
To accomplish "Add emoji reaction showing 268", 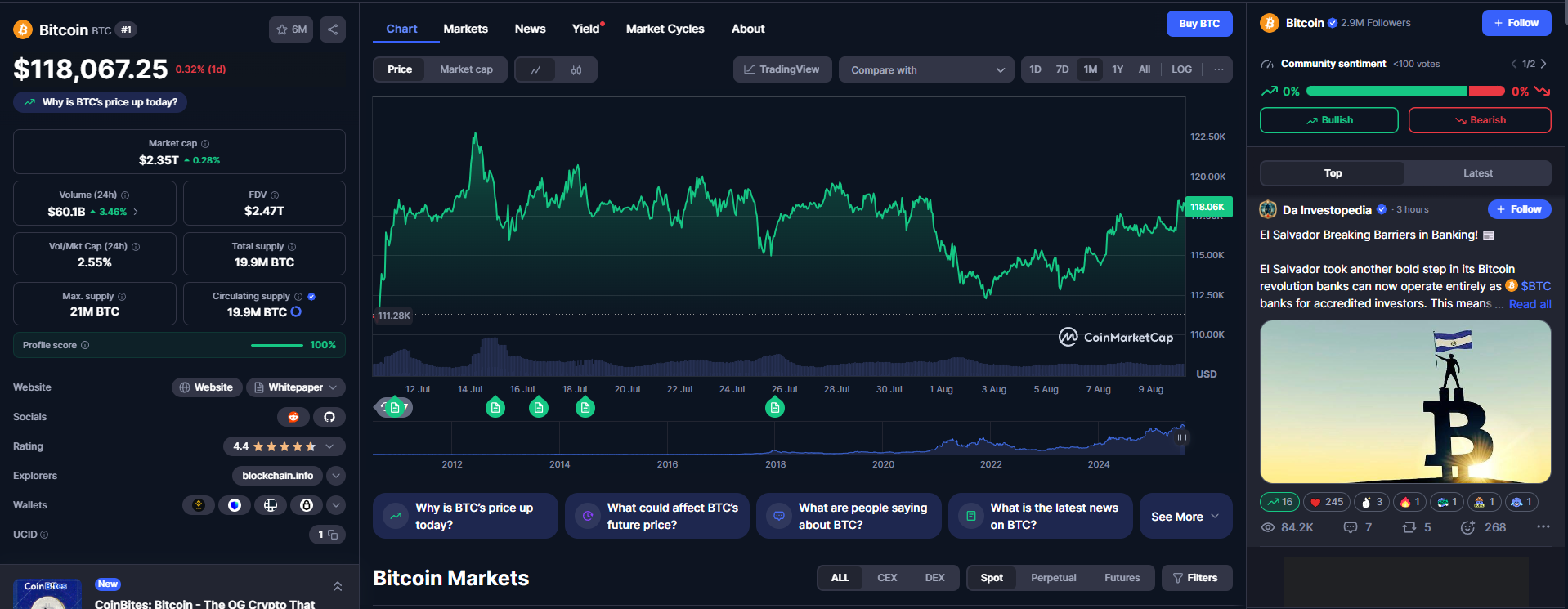I will click(1483, 527).
